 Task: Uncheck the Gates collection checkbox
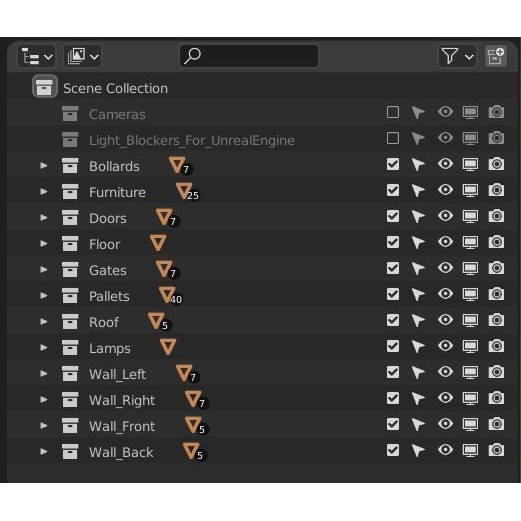click(393, 268)
